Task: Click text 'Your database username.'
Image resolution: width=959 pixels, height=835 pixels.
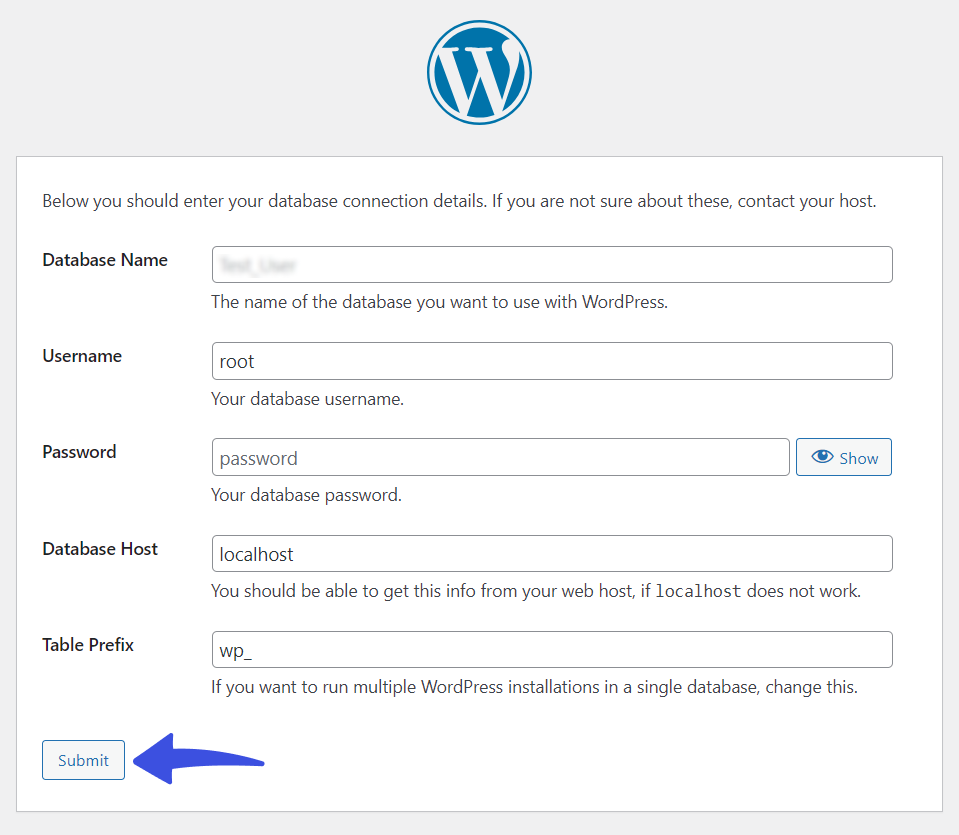Action: [307, 399]
